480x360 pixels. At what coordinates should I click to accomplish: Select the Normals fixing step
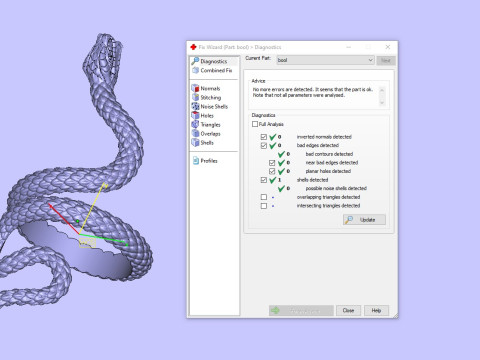[x=206, y=88]
